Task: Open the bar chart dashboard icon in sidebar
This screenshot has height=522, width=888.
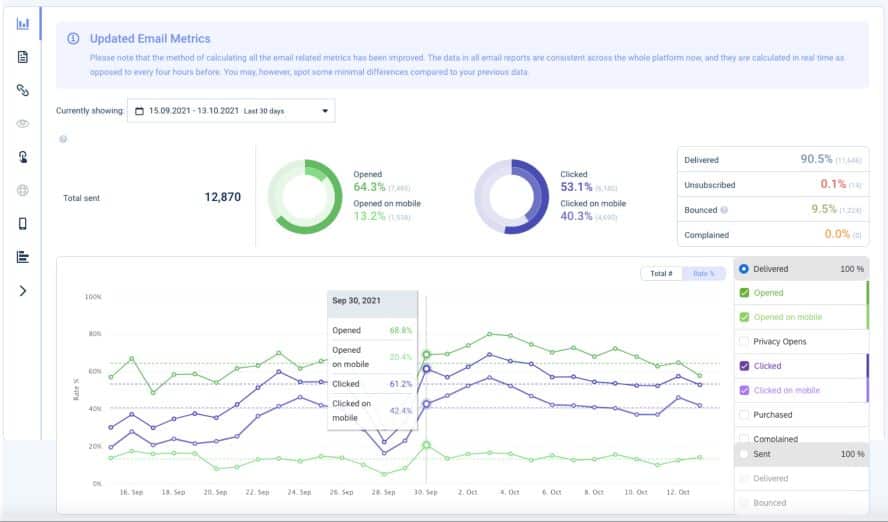Action: (23, 24)
